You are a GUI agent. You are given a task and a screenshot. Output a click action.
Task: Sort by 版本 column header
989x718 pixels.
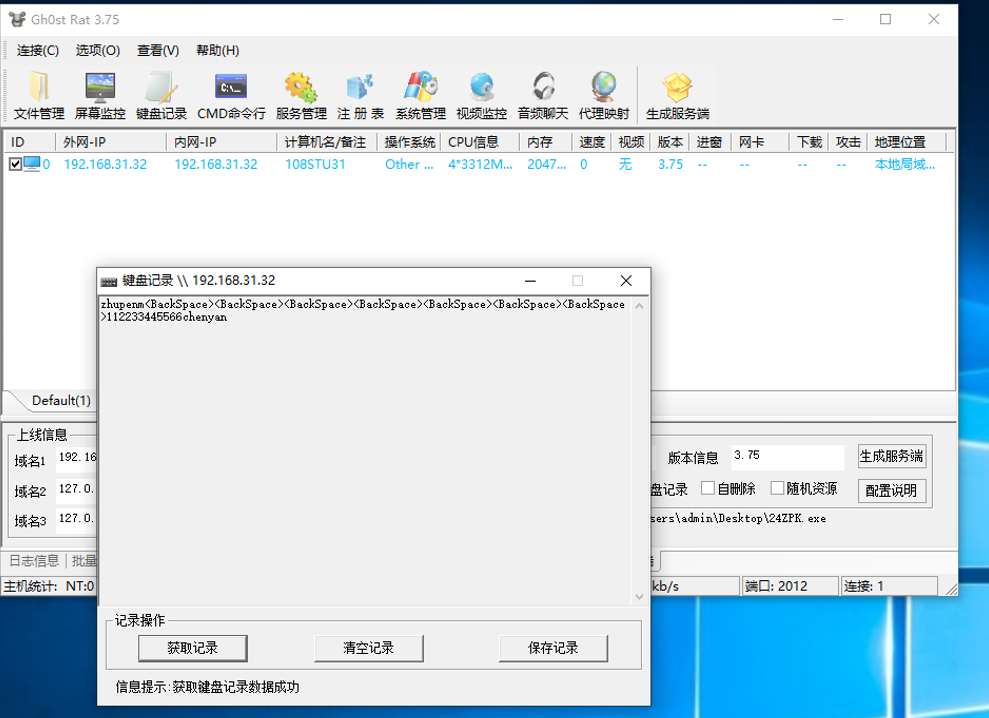(670, 142)
